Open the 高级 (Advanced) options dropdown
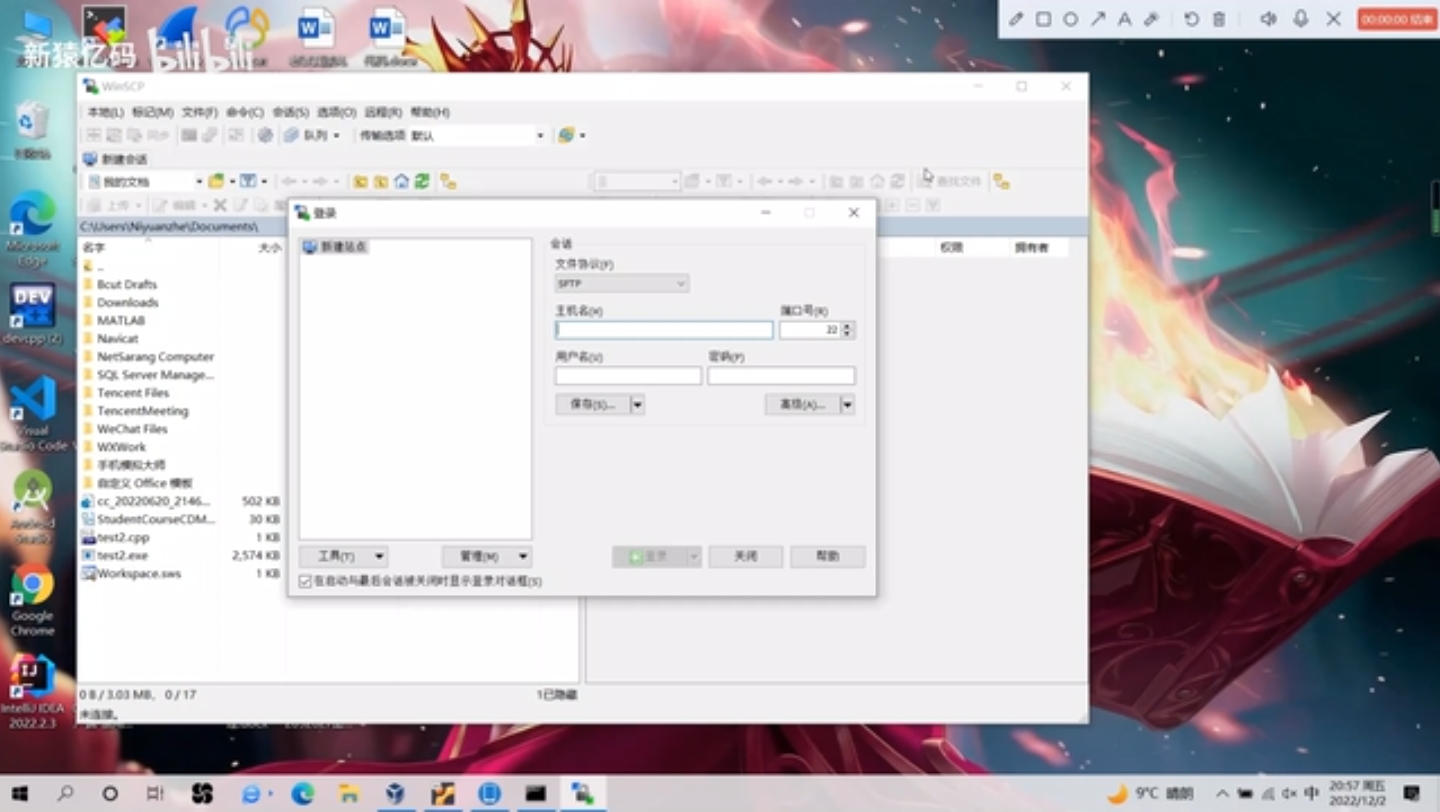 (x=847, y=405)
